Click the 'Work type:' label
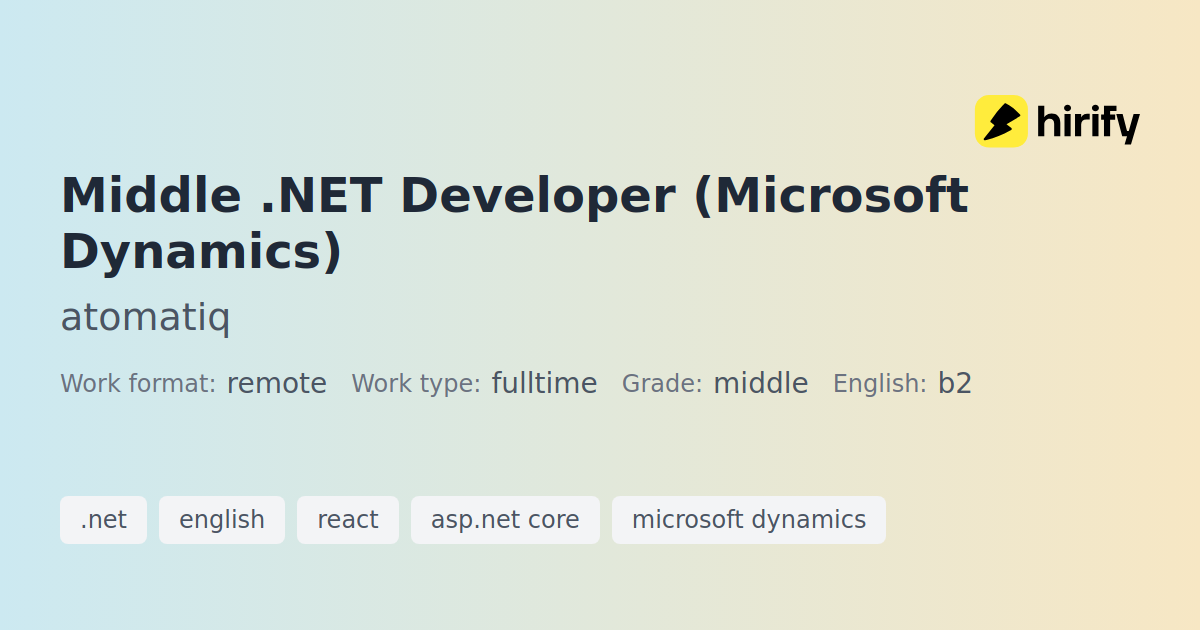 416,384
